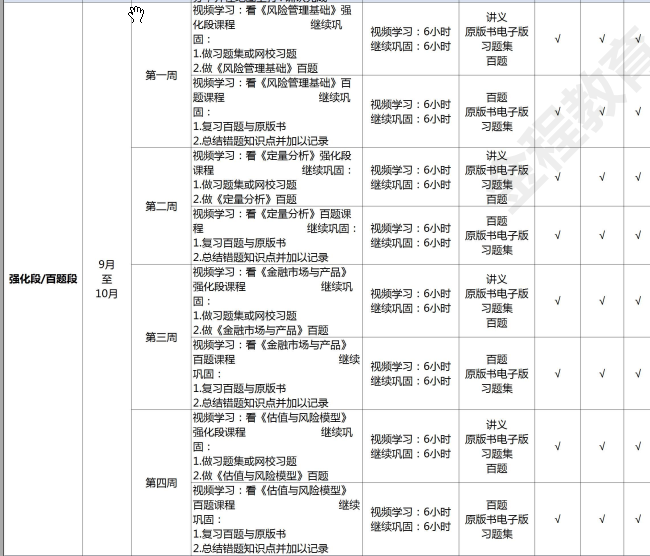Select the 《估值与风险模型》百题课程 task cell

tap(276, 519)
